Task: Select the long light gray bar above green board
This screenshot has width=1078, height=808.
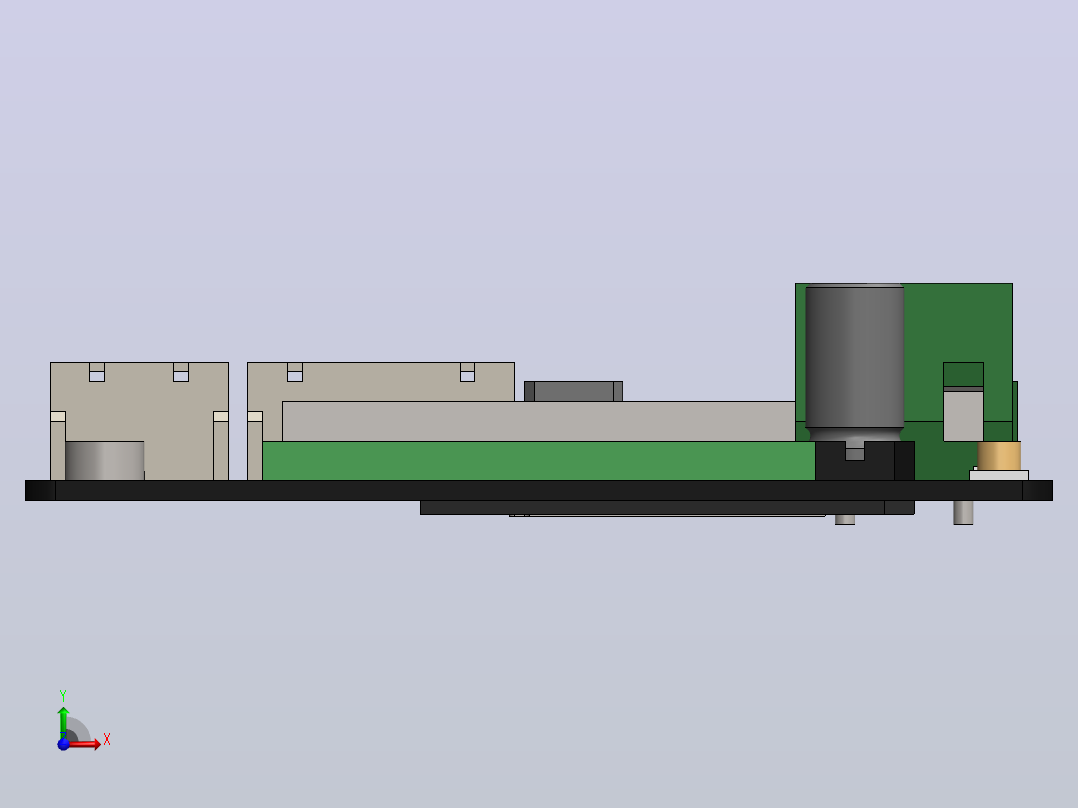Action: pyautogui.click(x=539, y=421)
